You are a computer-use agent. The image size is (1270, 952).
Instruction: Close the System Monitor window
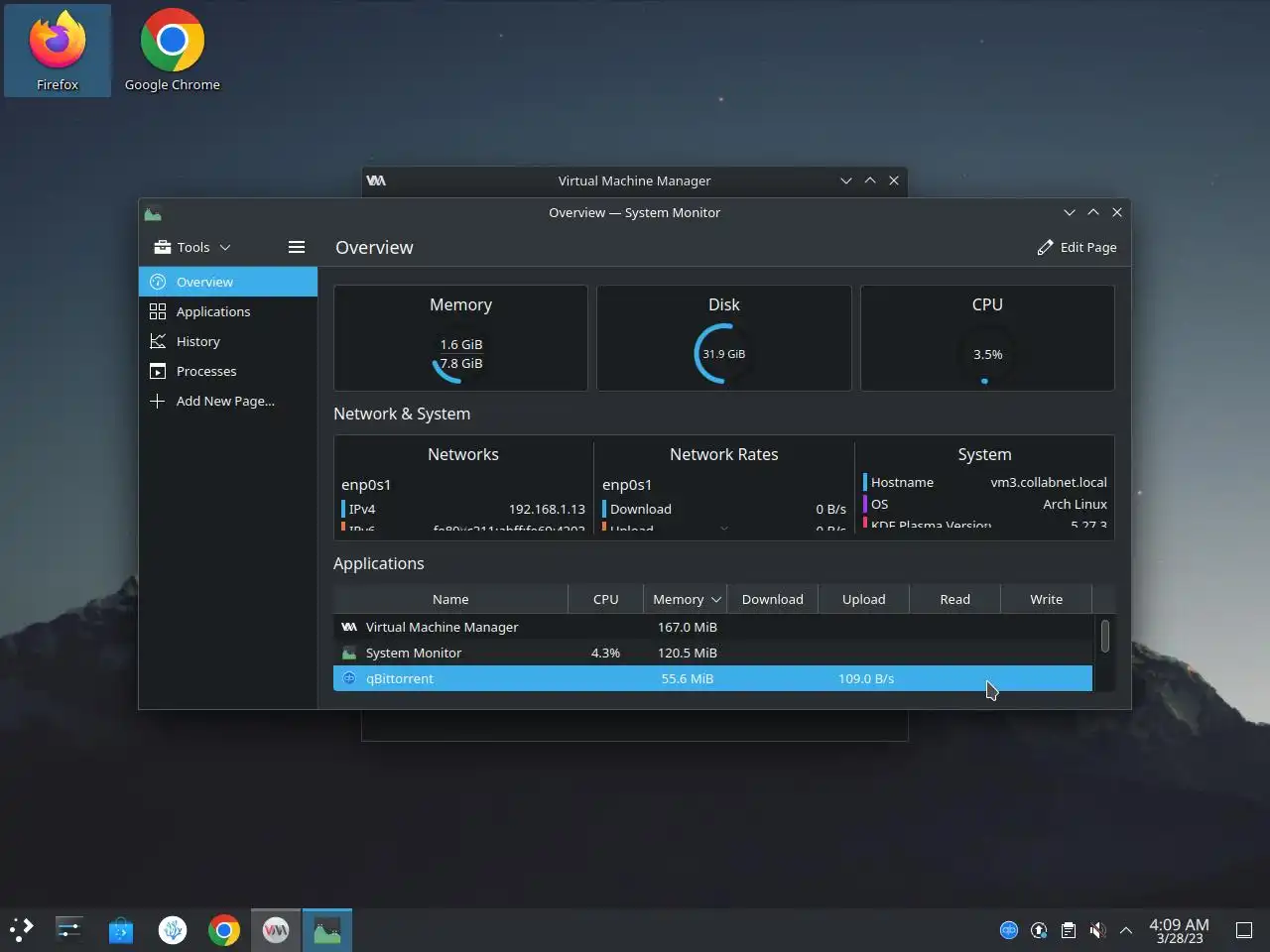click(x=1117, y=212)
